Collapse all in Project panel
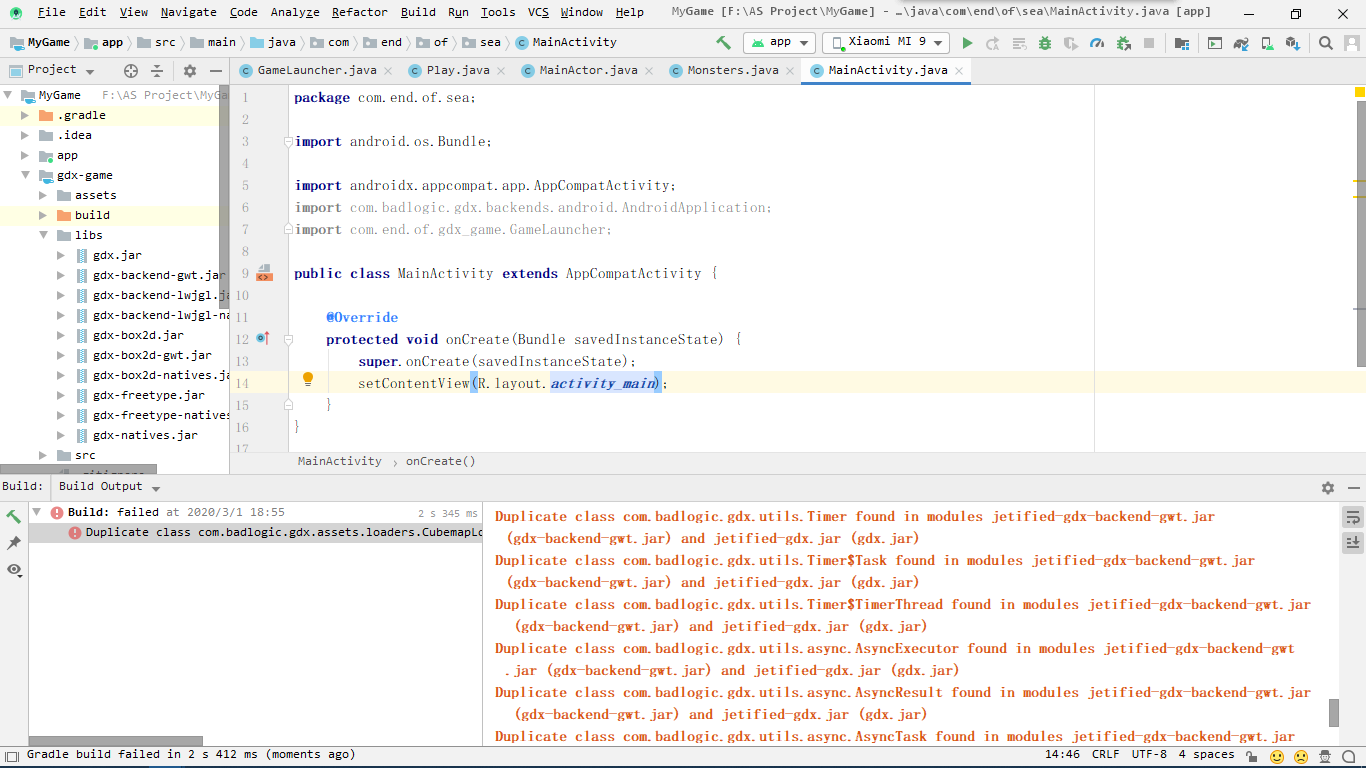The height and width of the screenshot is (768, 1366). pos(157,71)
